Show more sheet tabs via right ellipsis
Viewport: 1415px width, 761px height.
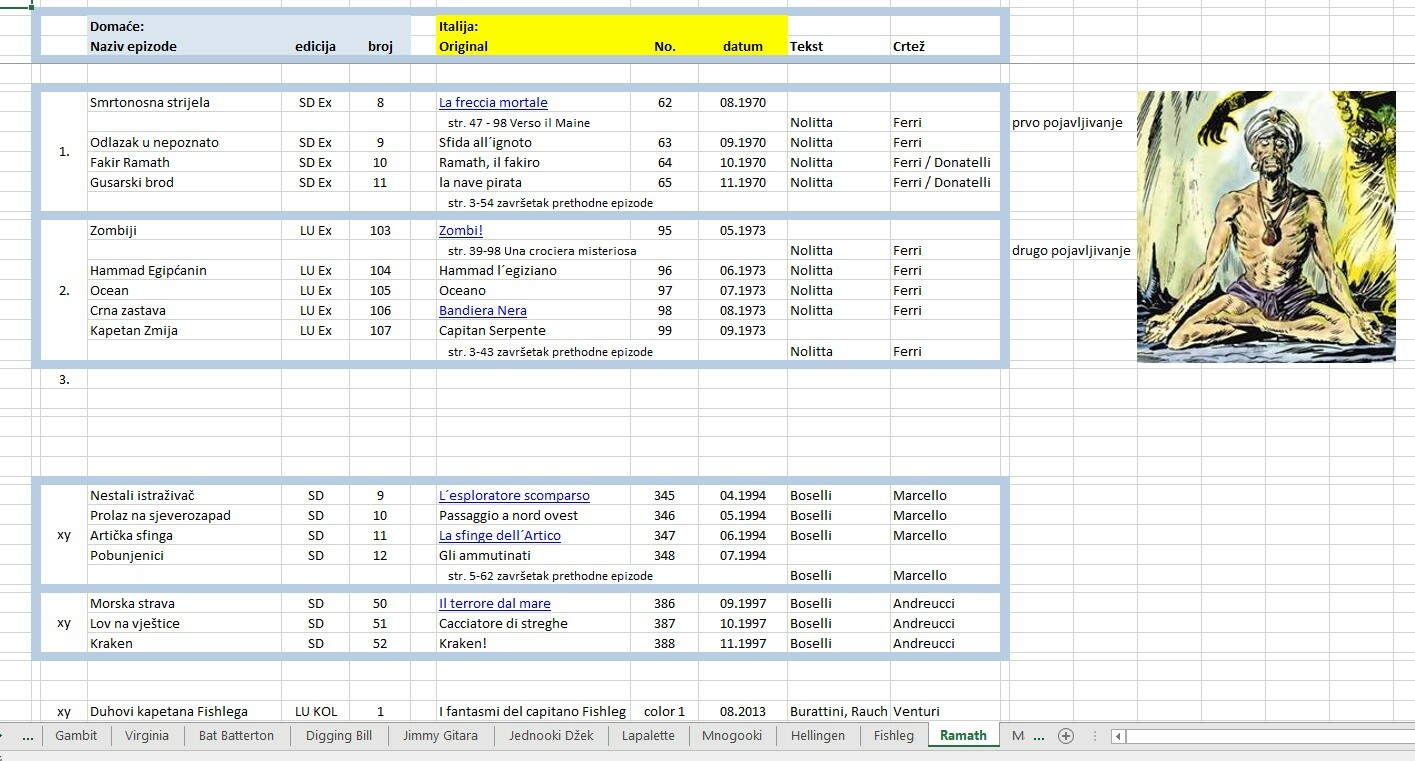click(x=1038, y=736)
